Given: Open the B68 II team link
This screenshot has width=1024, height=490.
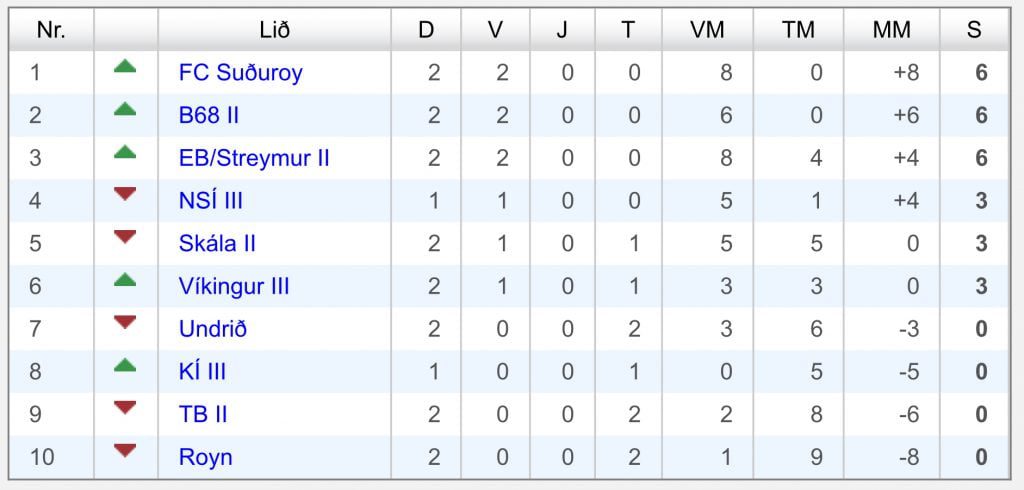Looking at the screenshot, I should click(209, 116).
